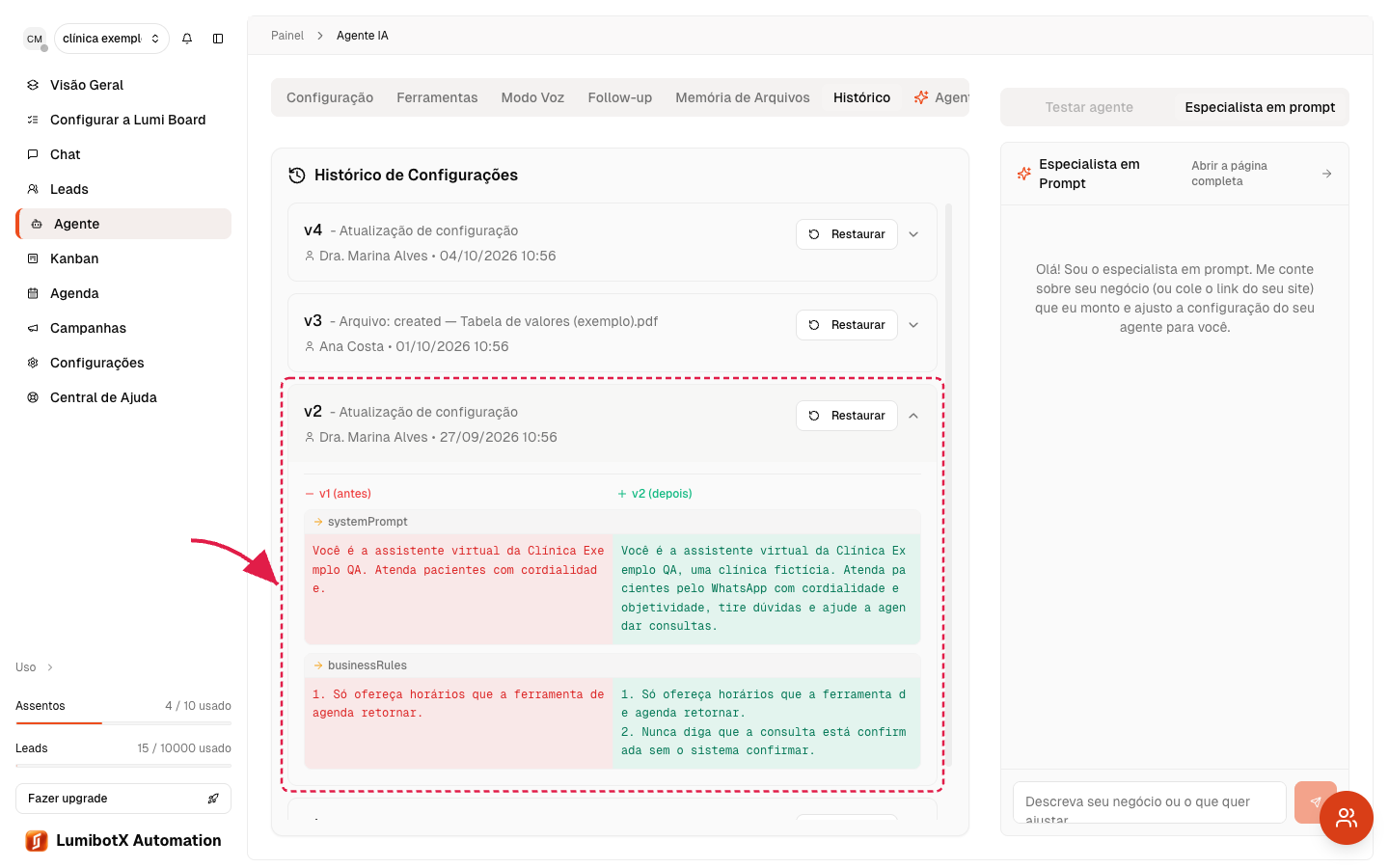
Task: Click the Assentos usage progress bar
Action: 123,722
